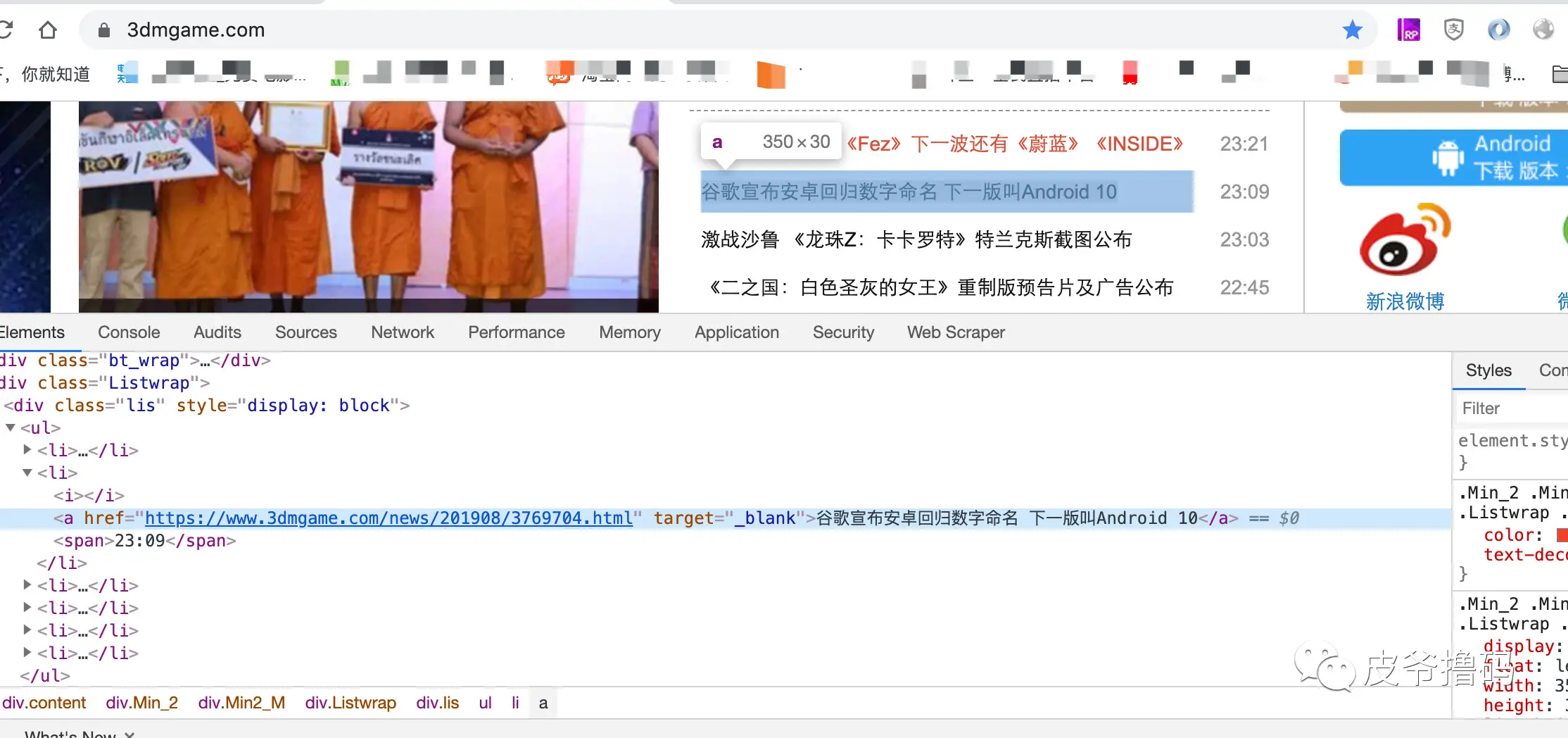Screen dimensions: 1568x738
Task: Select the closing </ul> line in DOM
Action: (45, 676)
